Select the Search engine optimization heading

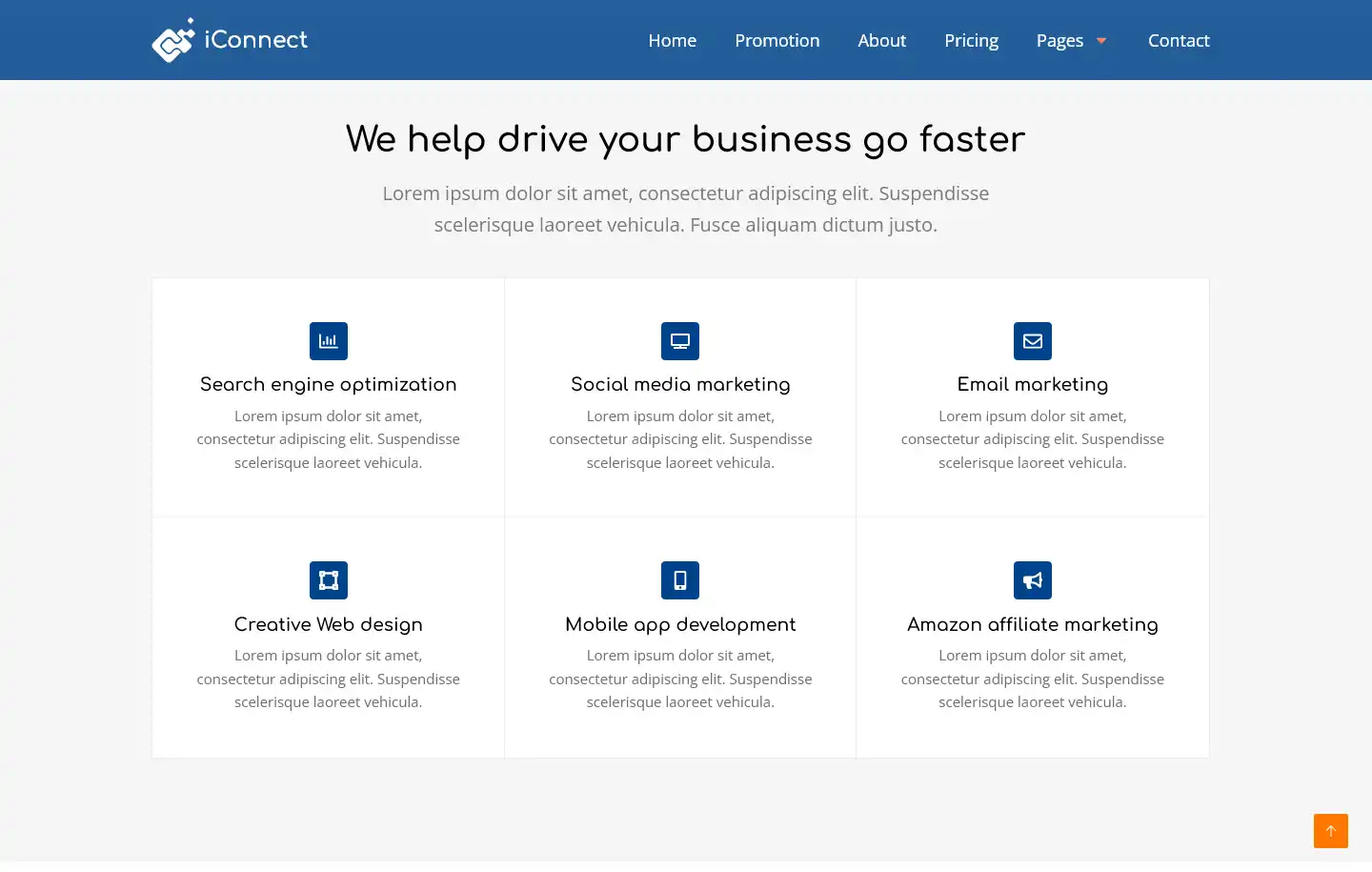click(x=328, y=385)
